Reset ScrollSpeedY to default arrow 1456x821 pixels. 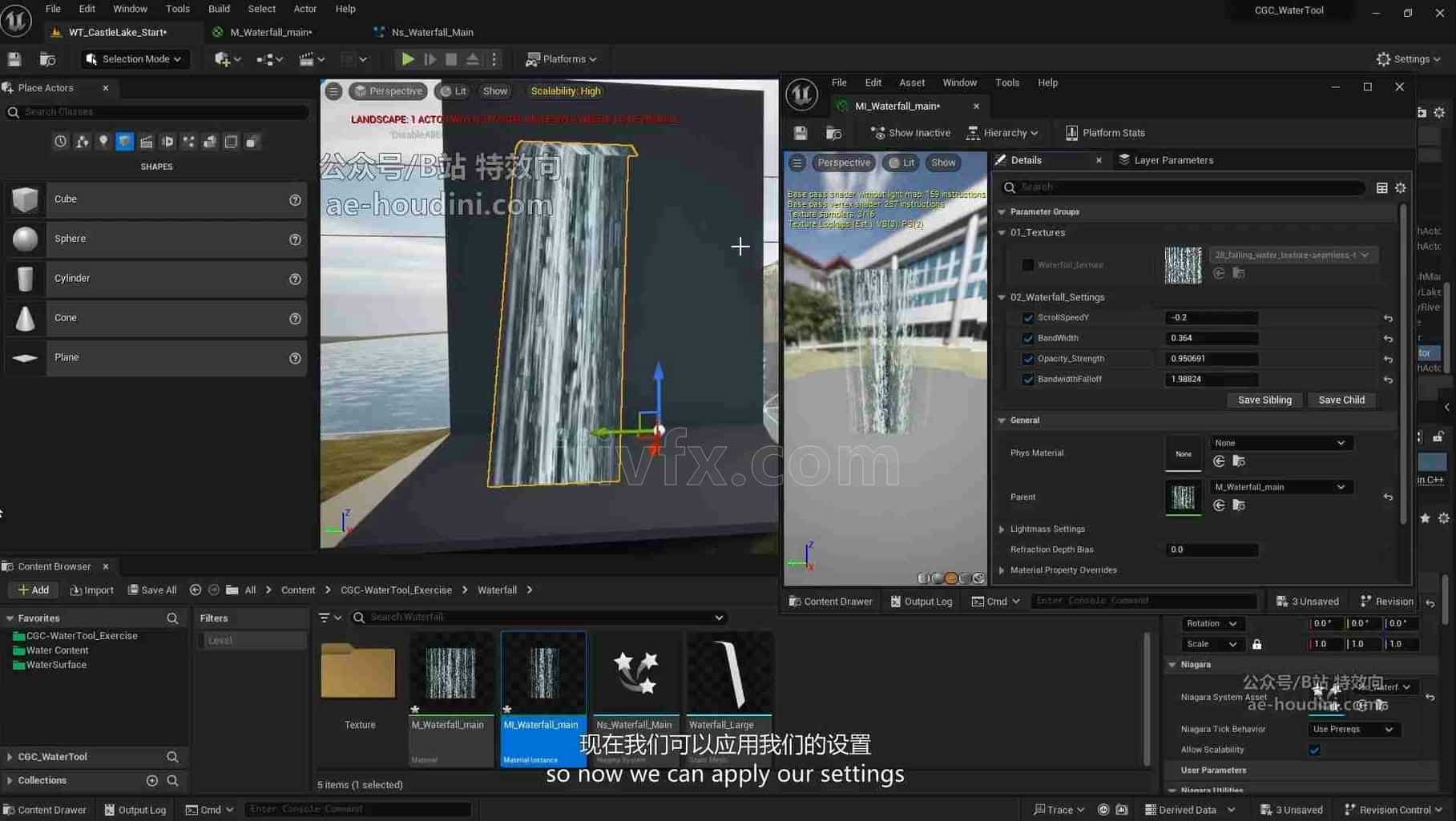pyautogui.click(x=1388, y=318)
